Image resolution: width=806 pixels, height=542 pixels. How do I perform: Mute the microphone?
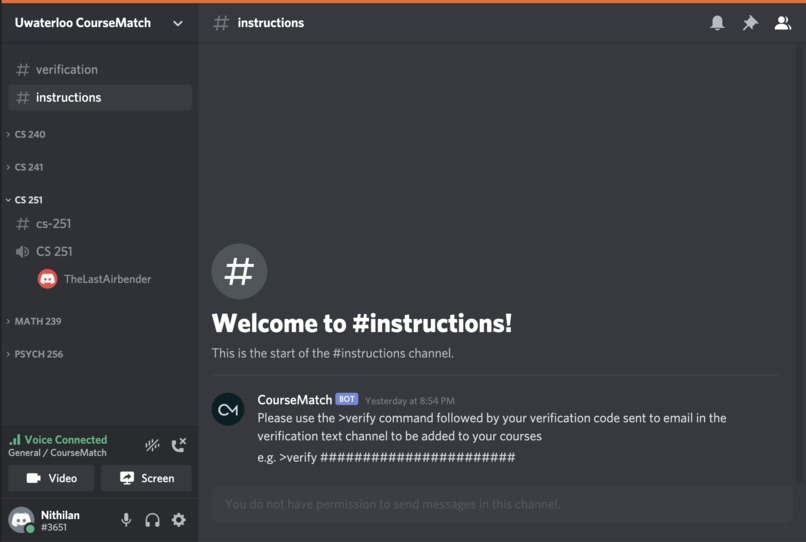(126, 520)
